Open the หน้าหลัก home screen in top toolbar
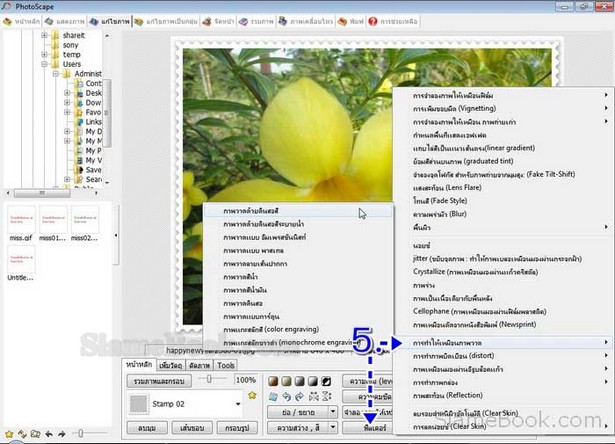Screen dimensions: 615x444 pos(22,22)
